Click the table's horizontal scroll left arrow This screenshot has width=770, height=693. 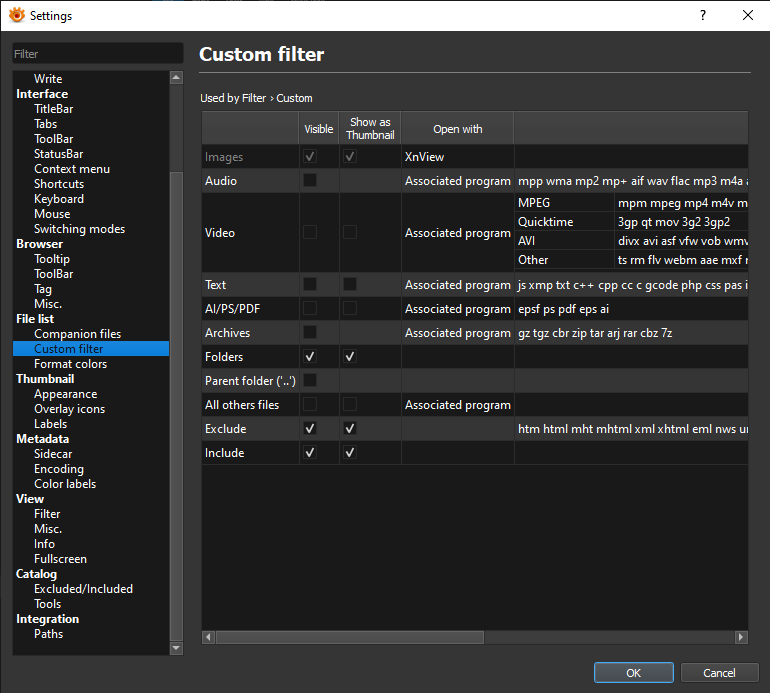[209, 637]
